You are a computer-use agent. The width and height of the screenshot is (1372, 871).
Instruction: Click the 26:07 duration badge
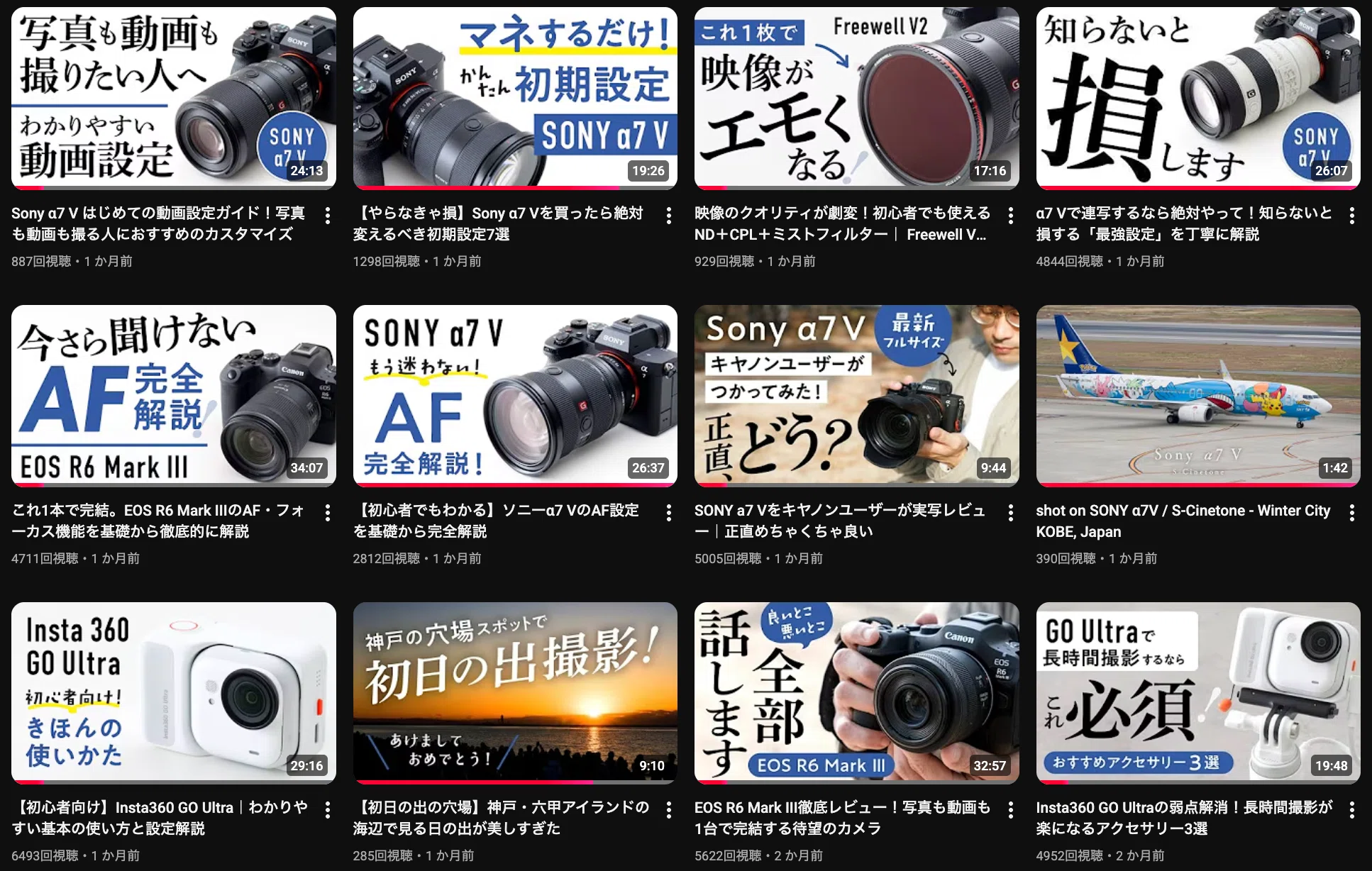[1331, 171]
